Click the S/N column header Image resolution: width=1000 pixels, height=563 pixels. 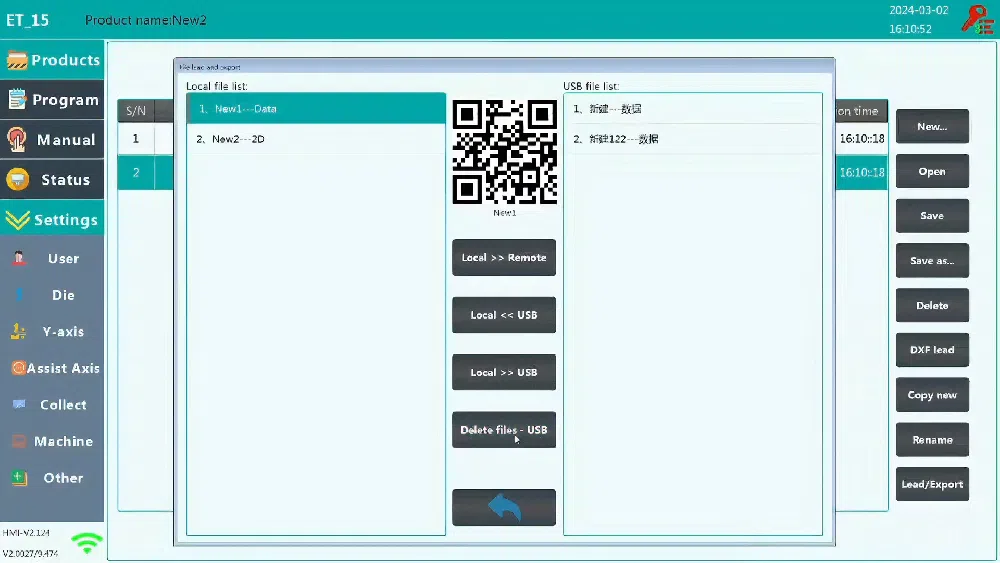pyautogui.click(x=136, y=111)
